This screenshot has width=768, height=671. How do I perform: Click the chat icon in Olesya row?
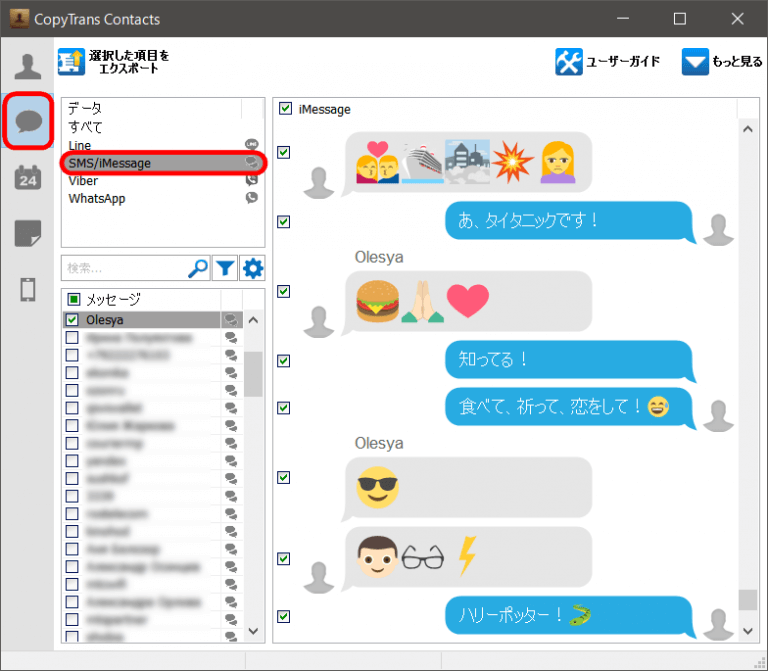231,320
